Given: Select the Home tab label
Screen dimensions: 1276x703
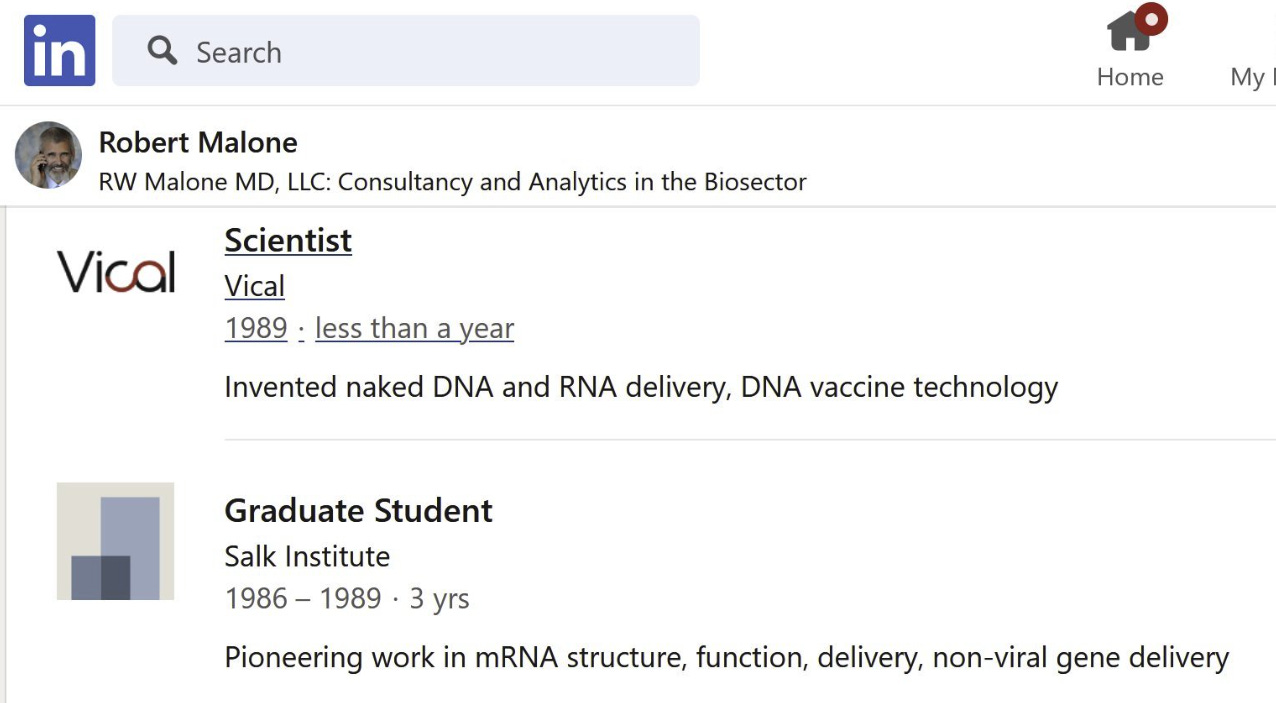Looking at the screenshot, I should (1130, 77).
